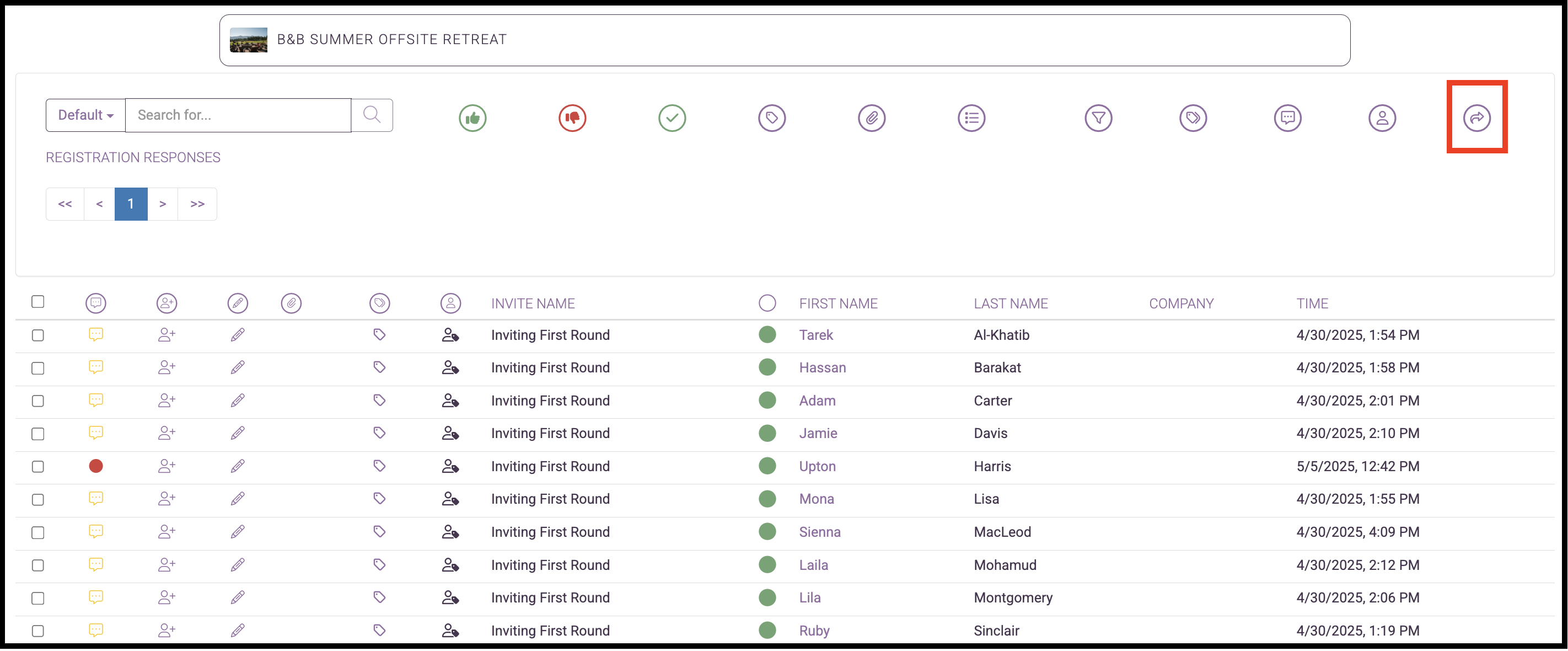Check the box for Tarek Al-Khatib row
Image resolution: width=1568 pixels, height=651 pixels.
click(x=37, y=335)
